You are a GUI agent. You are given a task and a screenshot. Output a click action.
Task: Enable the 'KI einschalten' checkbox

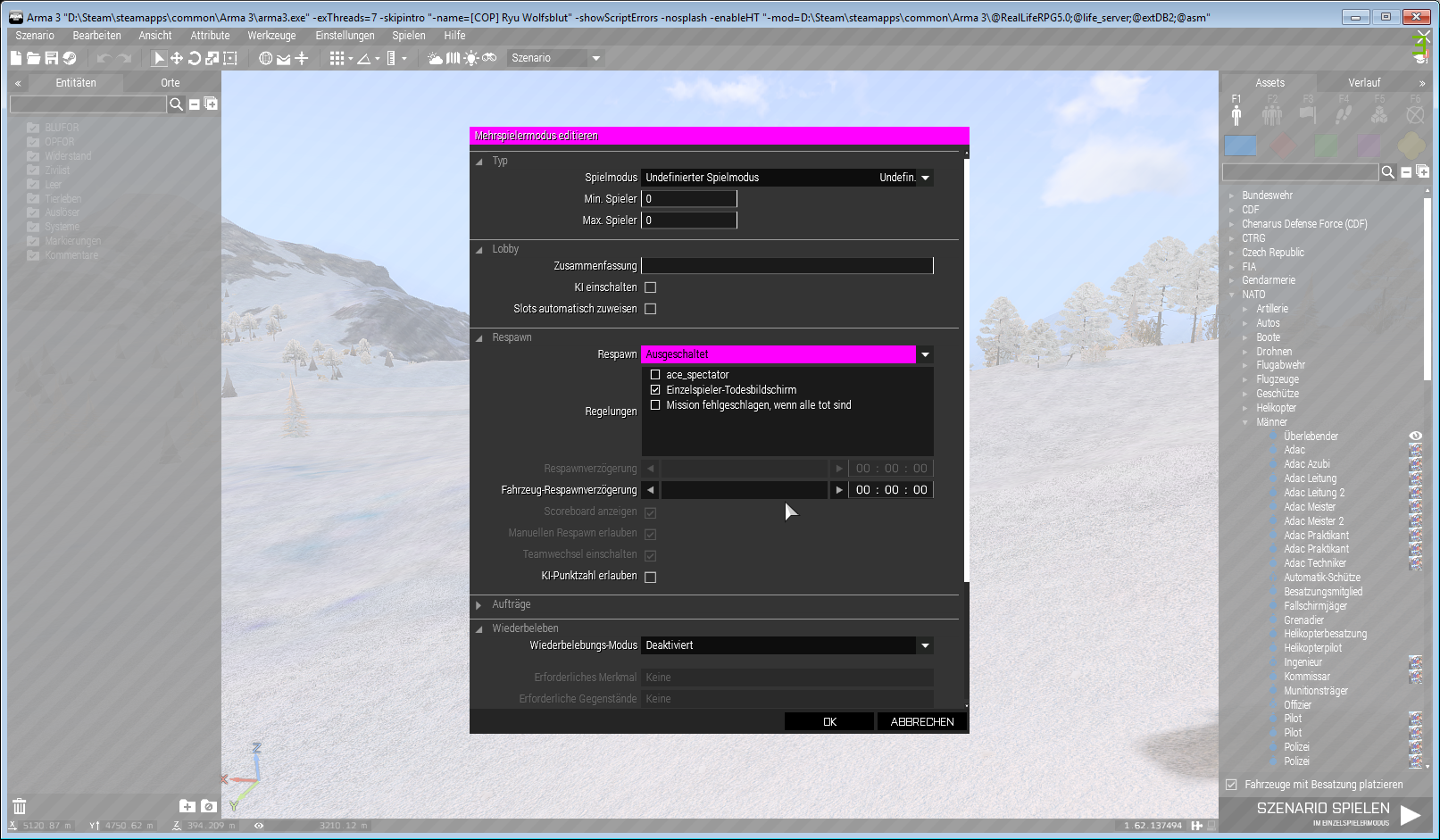click(x=651, y=287)
